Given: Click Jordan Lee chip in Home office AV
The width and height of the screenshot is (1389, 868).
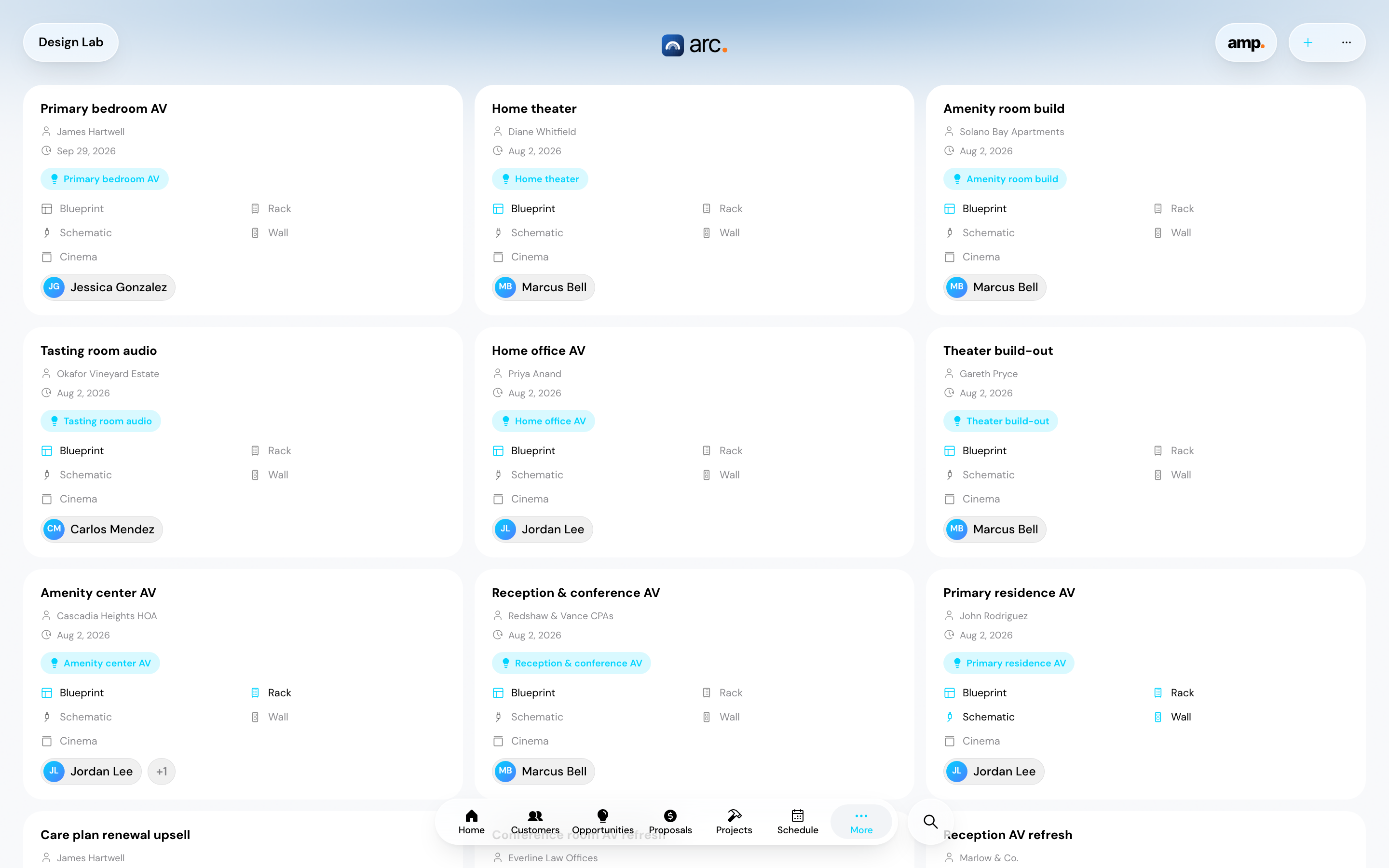Looking at the screenshot, I should [x=542, y=530].
